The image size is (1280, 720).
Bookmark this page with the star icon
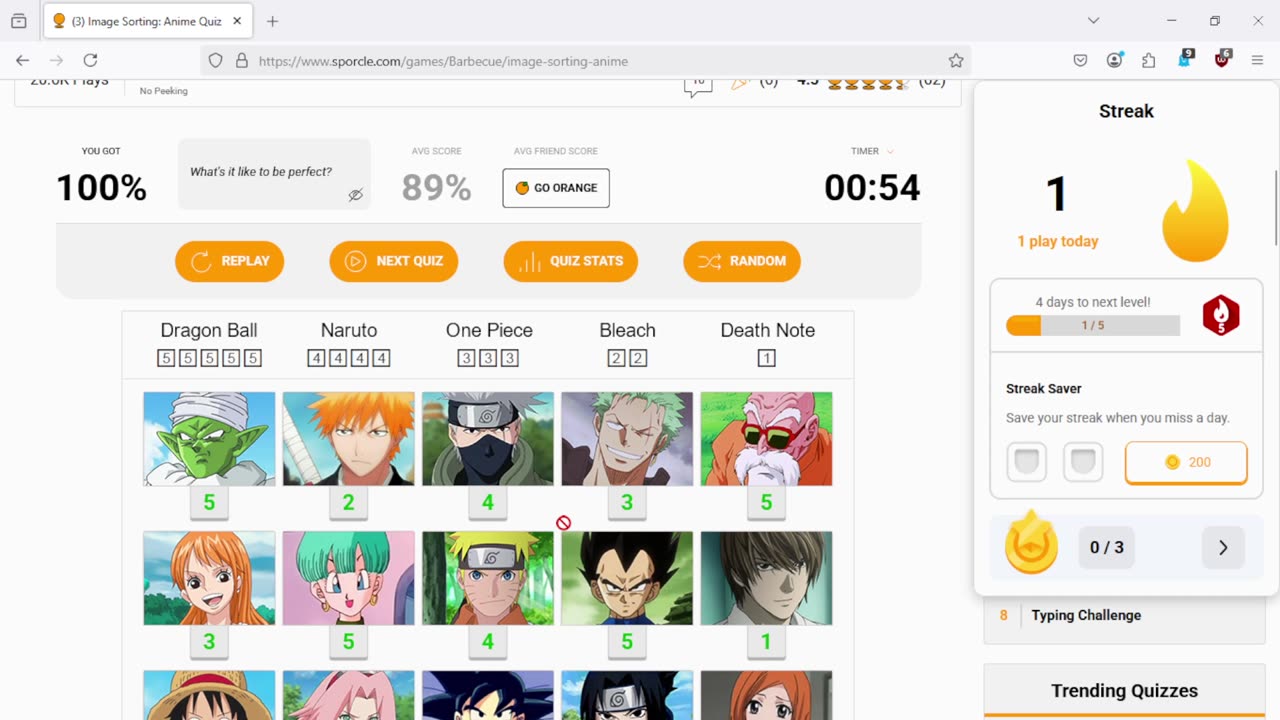956,61
